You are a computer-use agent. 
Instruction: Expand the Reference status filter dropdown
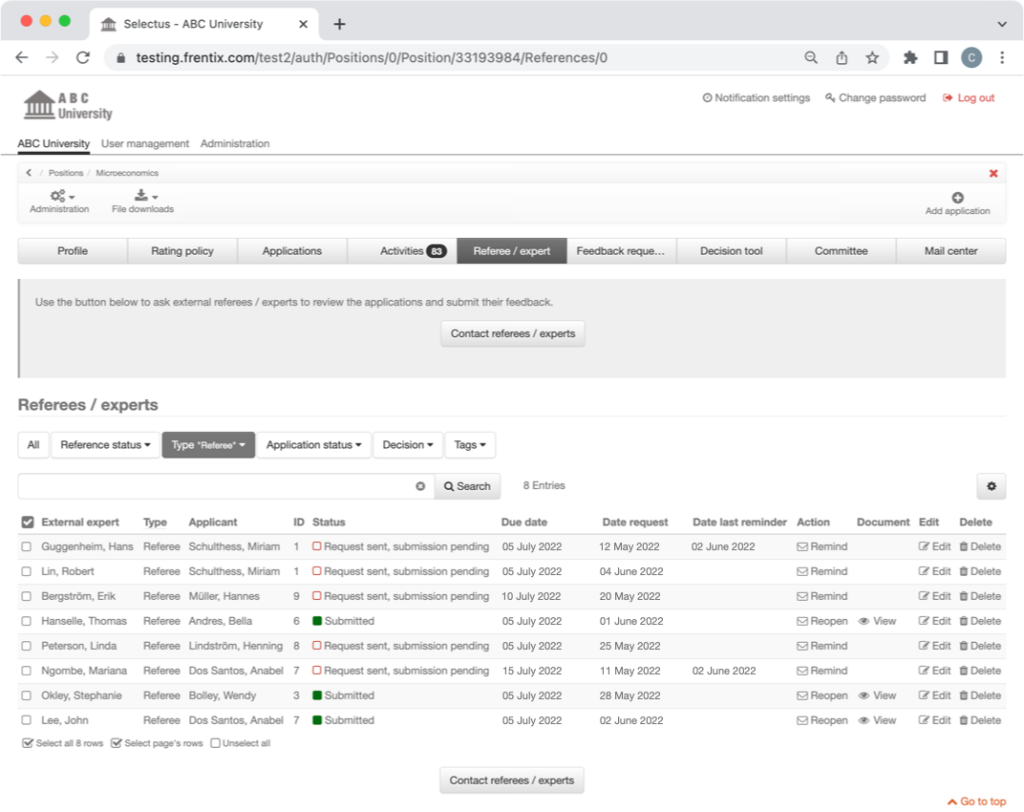[105, 445]
